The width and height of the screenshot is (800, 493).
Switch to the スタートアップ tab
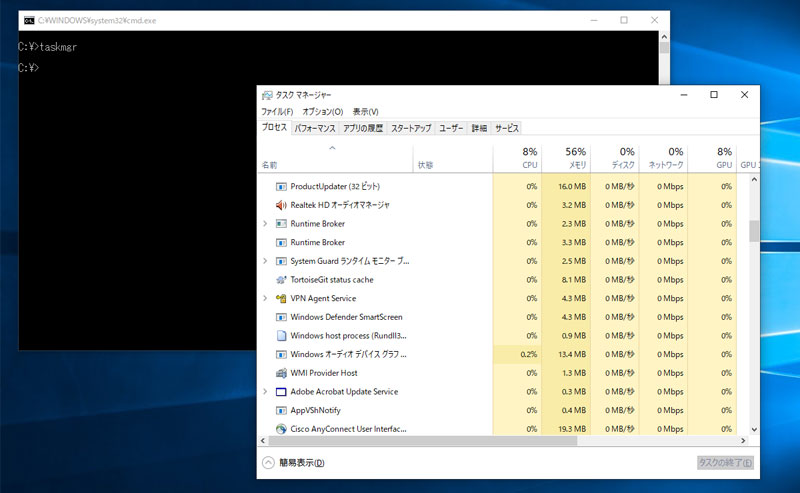tap(411, 129)
